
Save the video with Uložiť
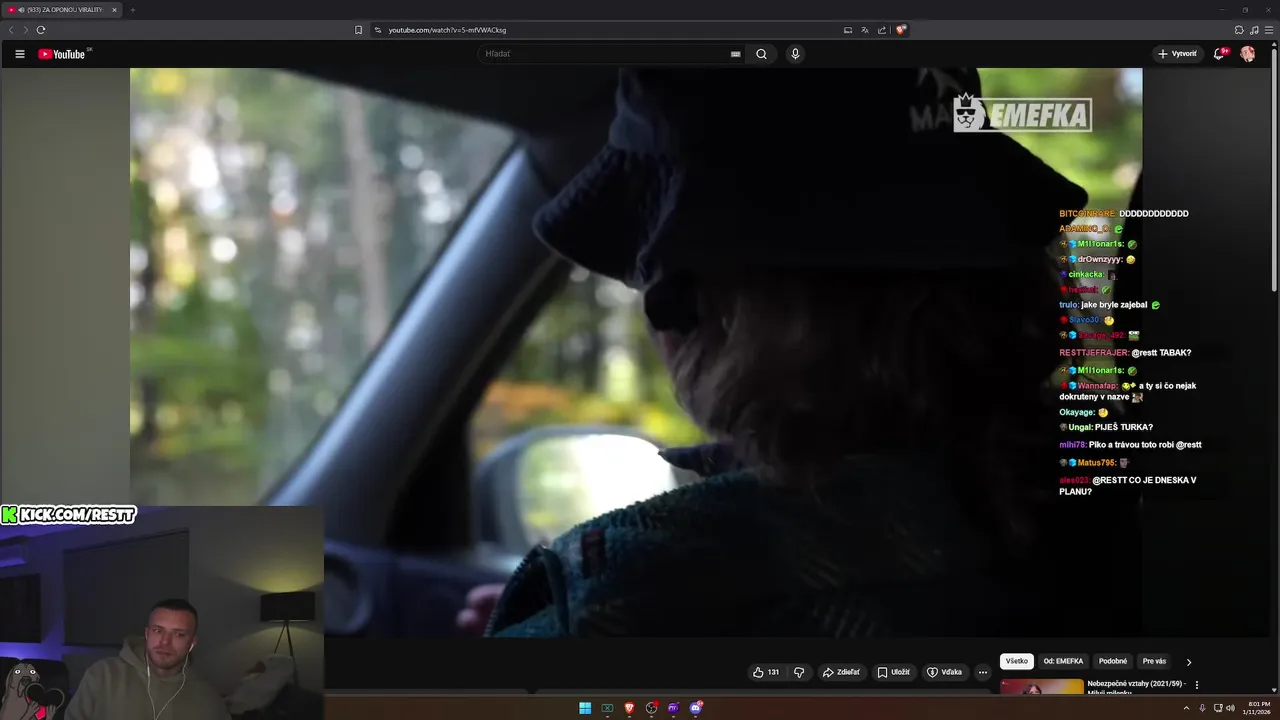(894, 672)
